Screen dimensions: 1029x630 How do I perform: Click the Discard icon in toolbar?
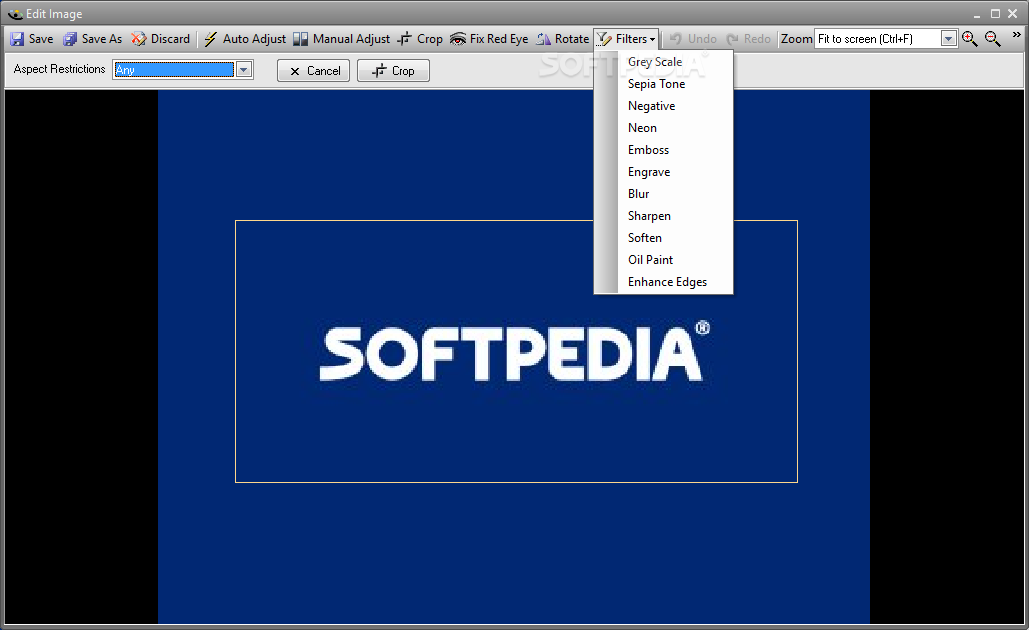click(138, 39)
